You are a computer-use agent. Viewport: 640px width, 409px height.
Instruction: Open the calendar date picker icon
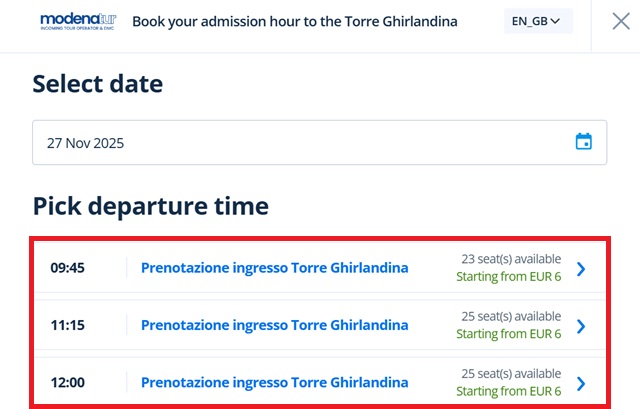[584, 142]
